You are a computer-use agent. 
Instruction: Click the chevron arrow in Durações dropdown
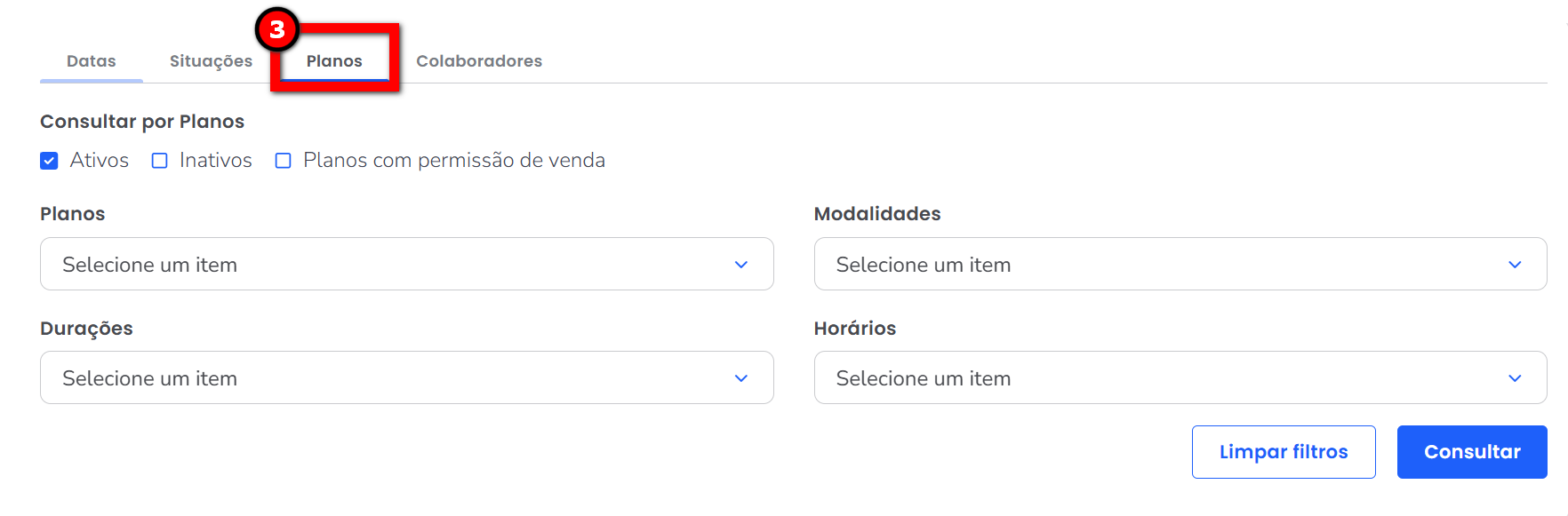coord(740,378)
